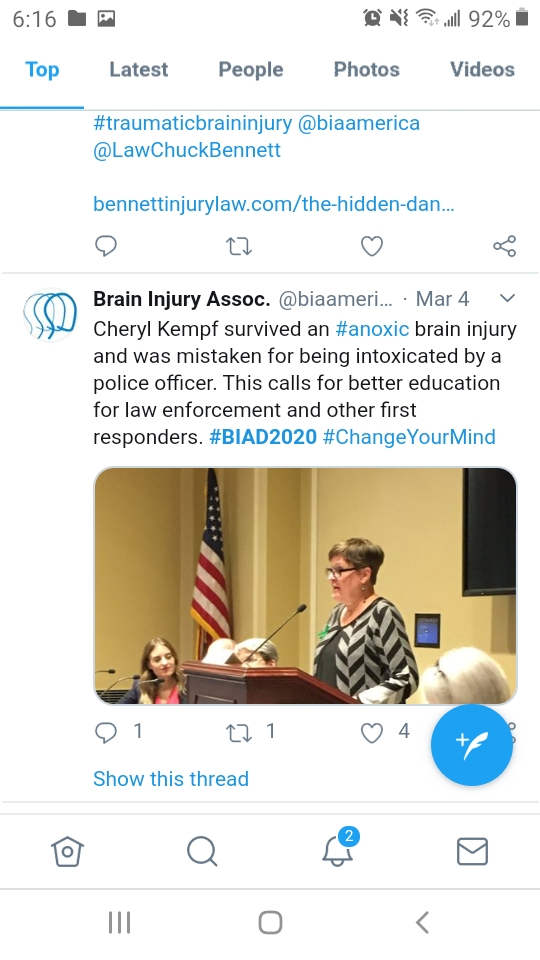Open the #BIAD2020 hashtag
Image resolution: width=540 pixels, height=960 pixels.
(x=263, y=437)
